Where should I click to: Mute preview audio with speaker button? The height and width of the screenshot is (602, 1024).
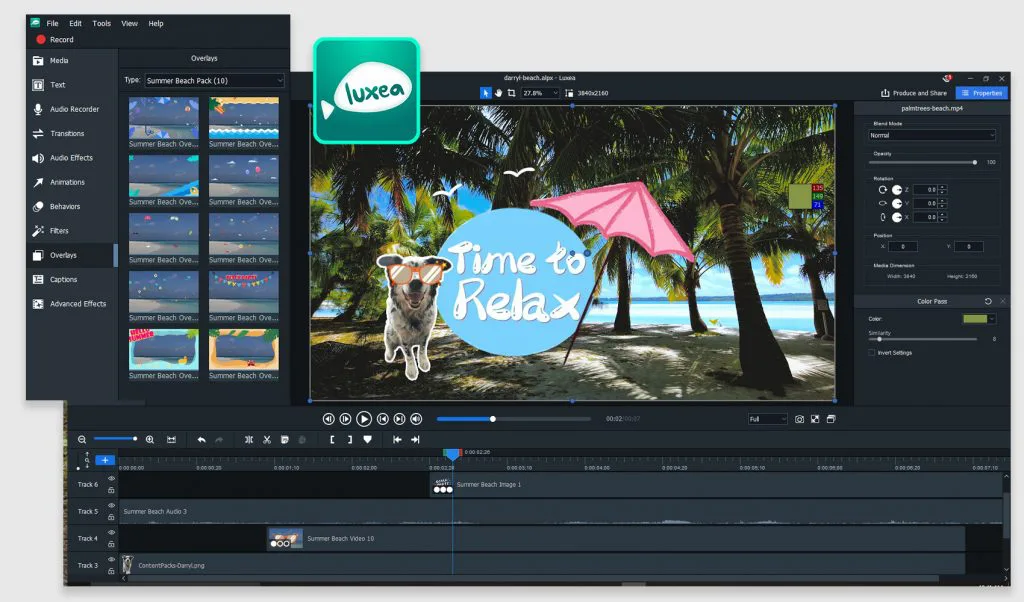[x=416, y=419]
